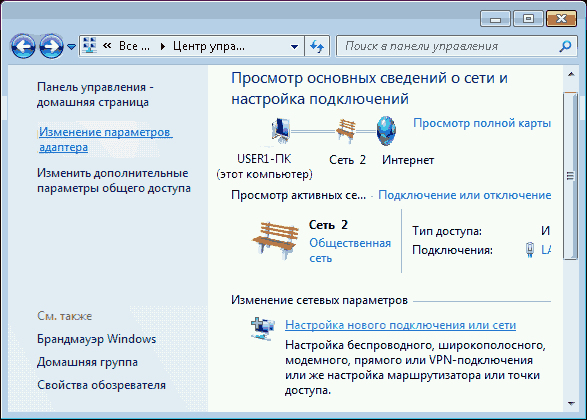Click 'Общественная сеть' network type link

click(350, 250)
